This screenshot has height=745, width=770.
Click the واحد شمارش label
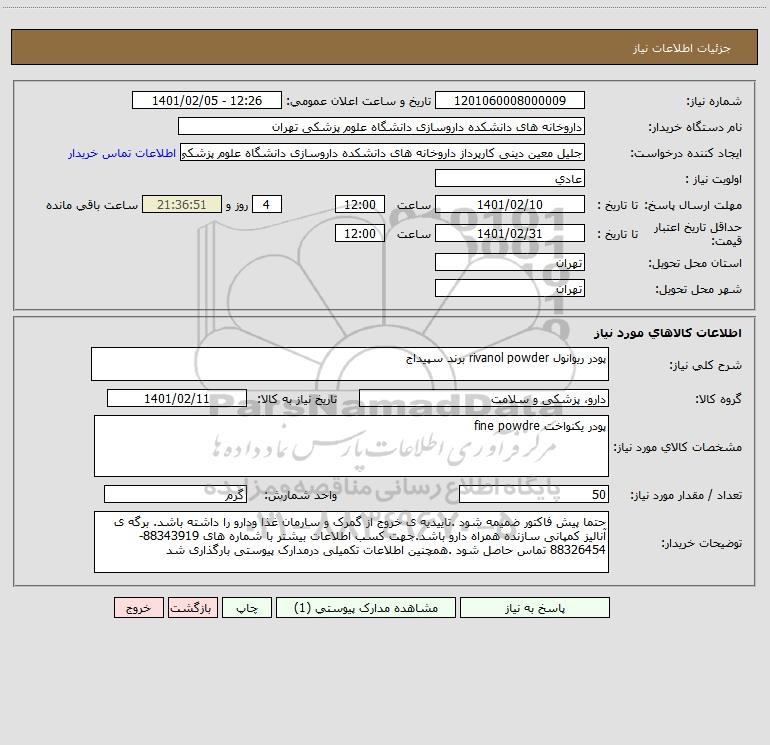coord(301,496)
